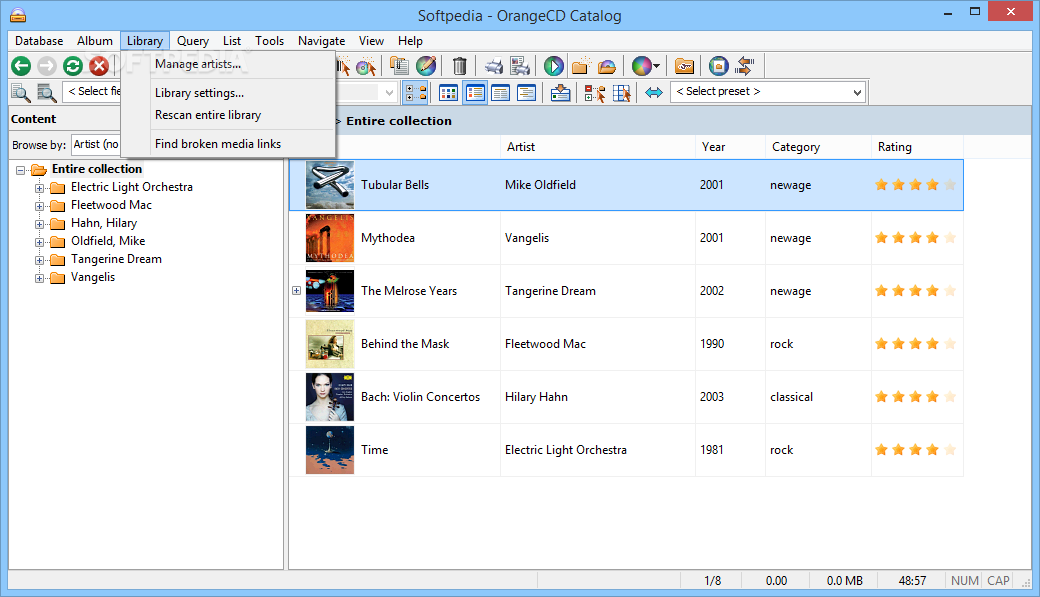The width and height of the screenshot is (1040, 597).
Task: Select Rescan entire library menu entry
Action: [228, 115]
